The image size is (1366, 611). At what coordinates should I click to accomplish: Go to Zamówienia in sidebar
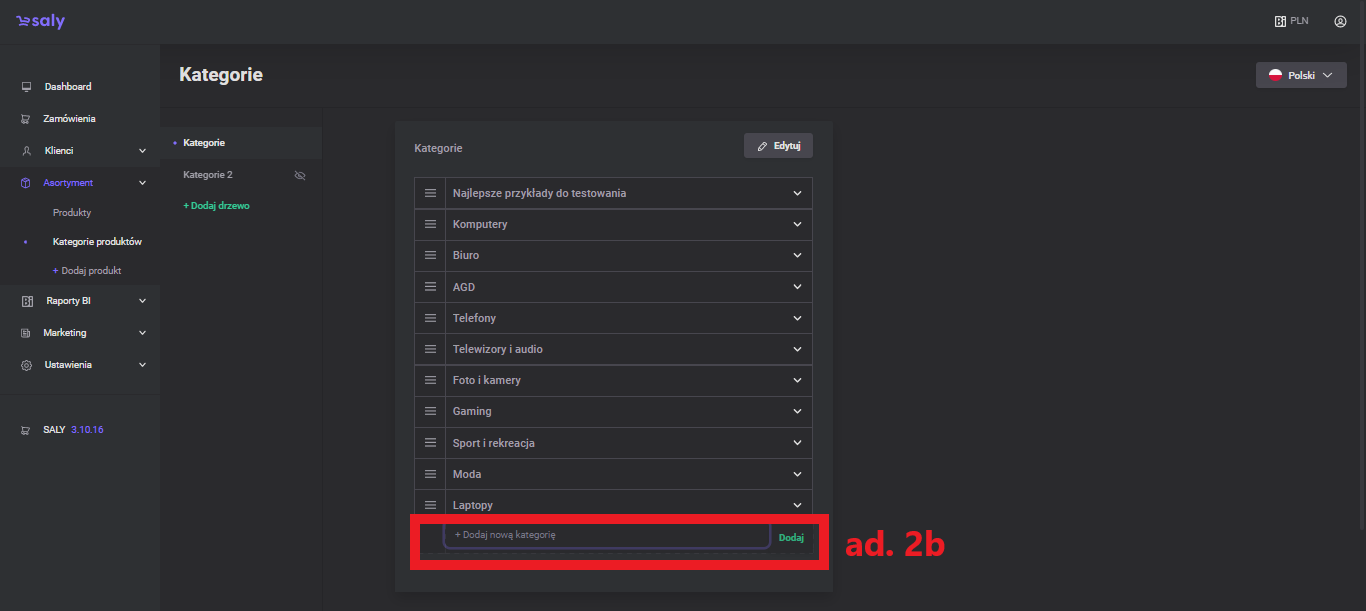(x=69, y=119)
